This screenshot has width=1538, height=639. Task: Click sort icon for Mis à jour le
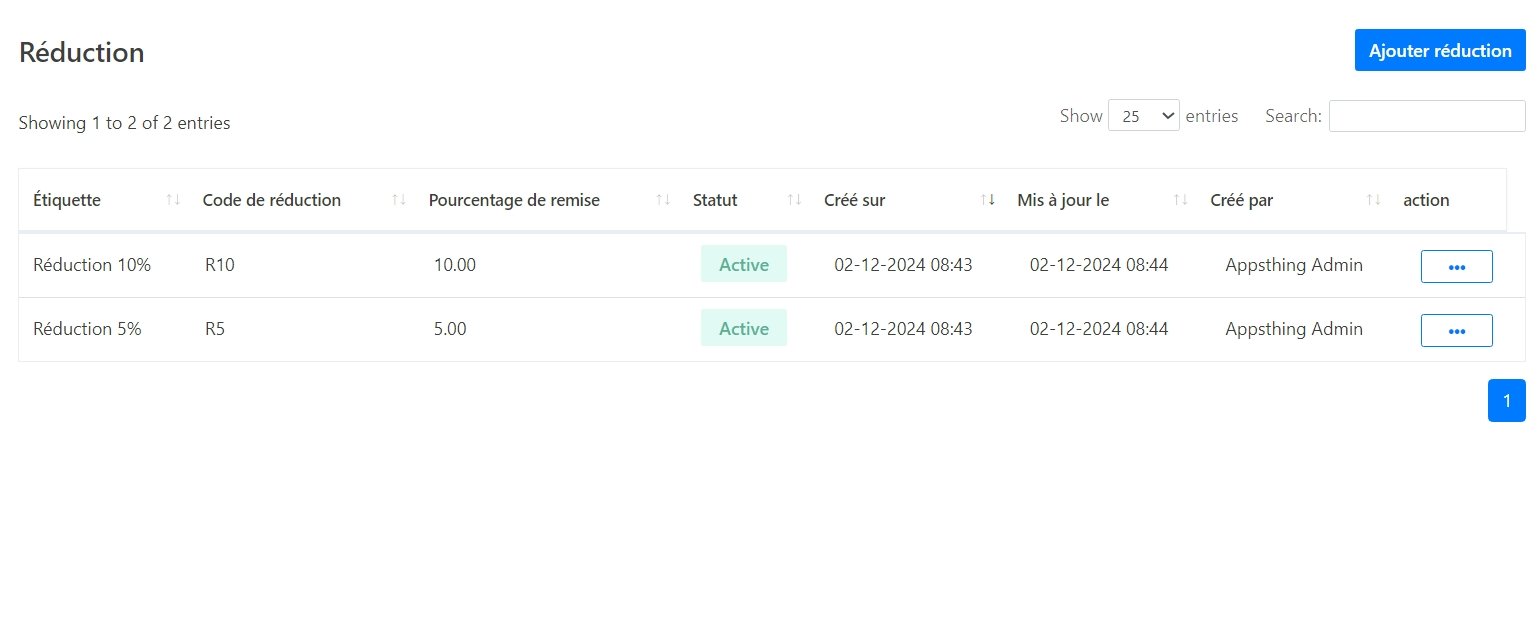pyautogui.click(x=1181, y=200)
